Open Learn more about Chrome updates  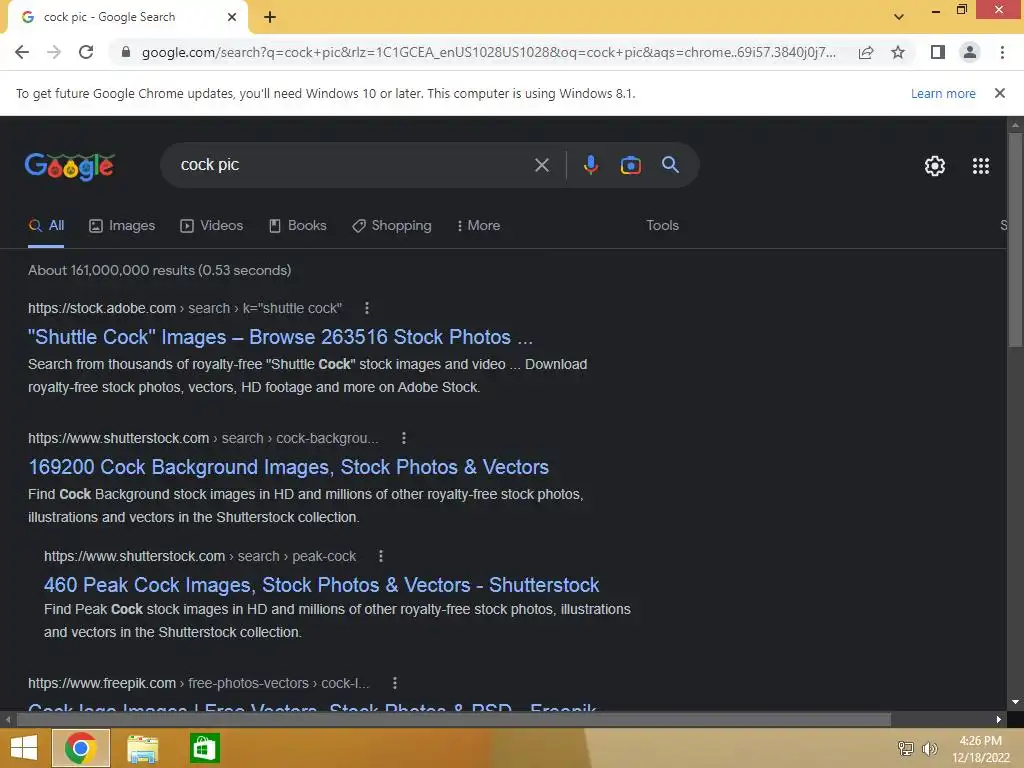(x=943, y=93)
